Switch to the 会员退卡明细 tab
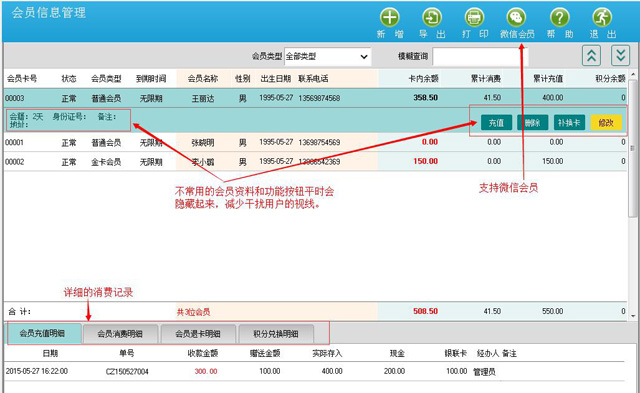This screenshot has width=640, height=393. [198, 334]
